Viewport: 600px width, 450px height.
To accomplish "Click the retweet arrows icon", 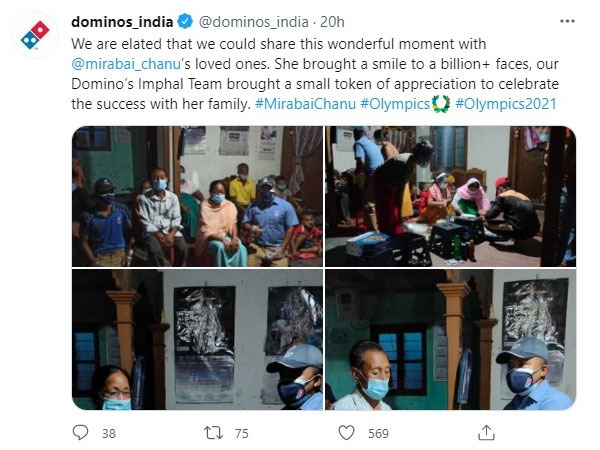I will click(213, 432).
